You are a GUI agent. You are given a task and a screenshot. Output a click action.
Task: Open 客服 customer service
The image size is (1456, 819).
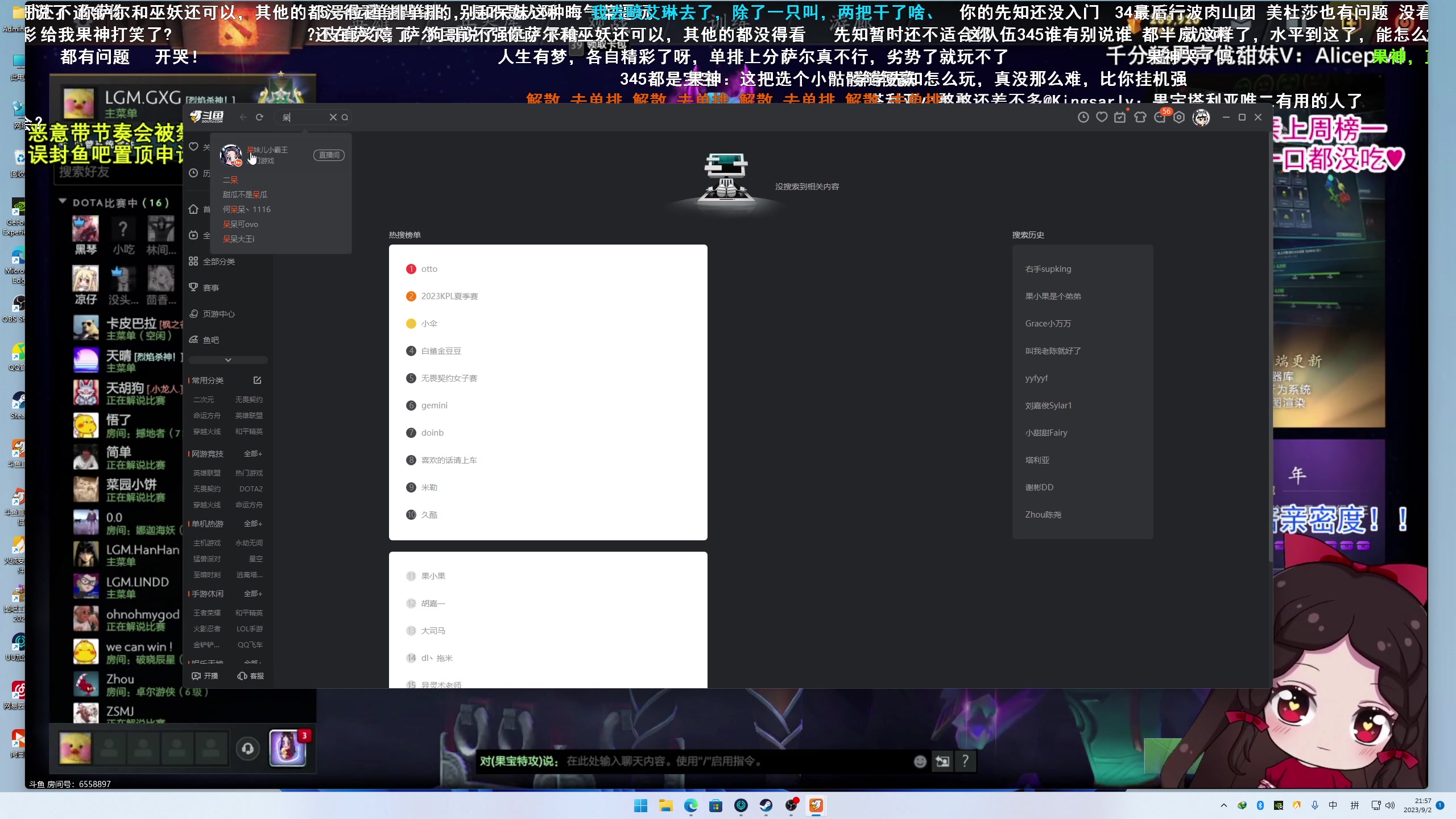pyautogui.click(x=251, y=676)
